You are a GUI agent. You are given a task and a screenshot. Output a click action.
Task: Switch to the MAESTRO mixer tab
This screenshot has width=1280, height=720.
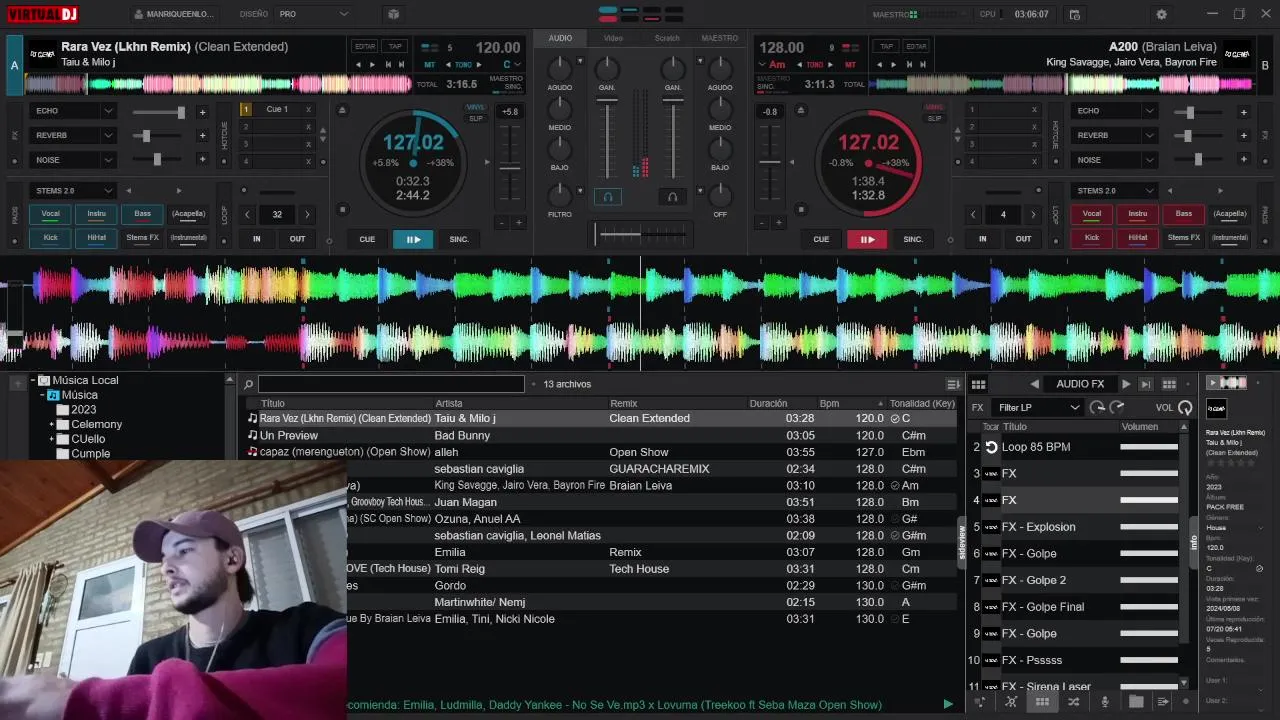click(720, 38)
